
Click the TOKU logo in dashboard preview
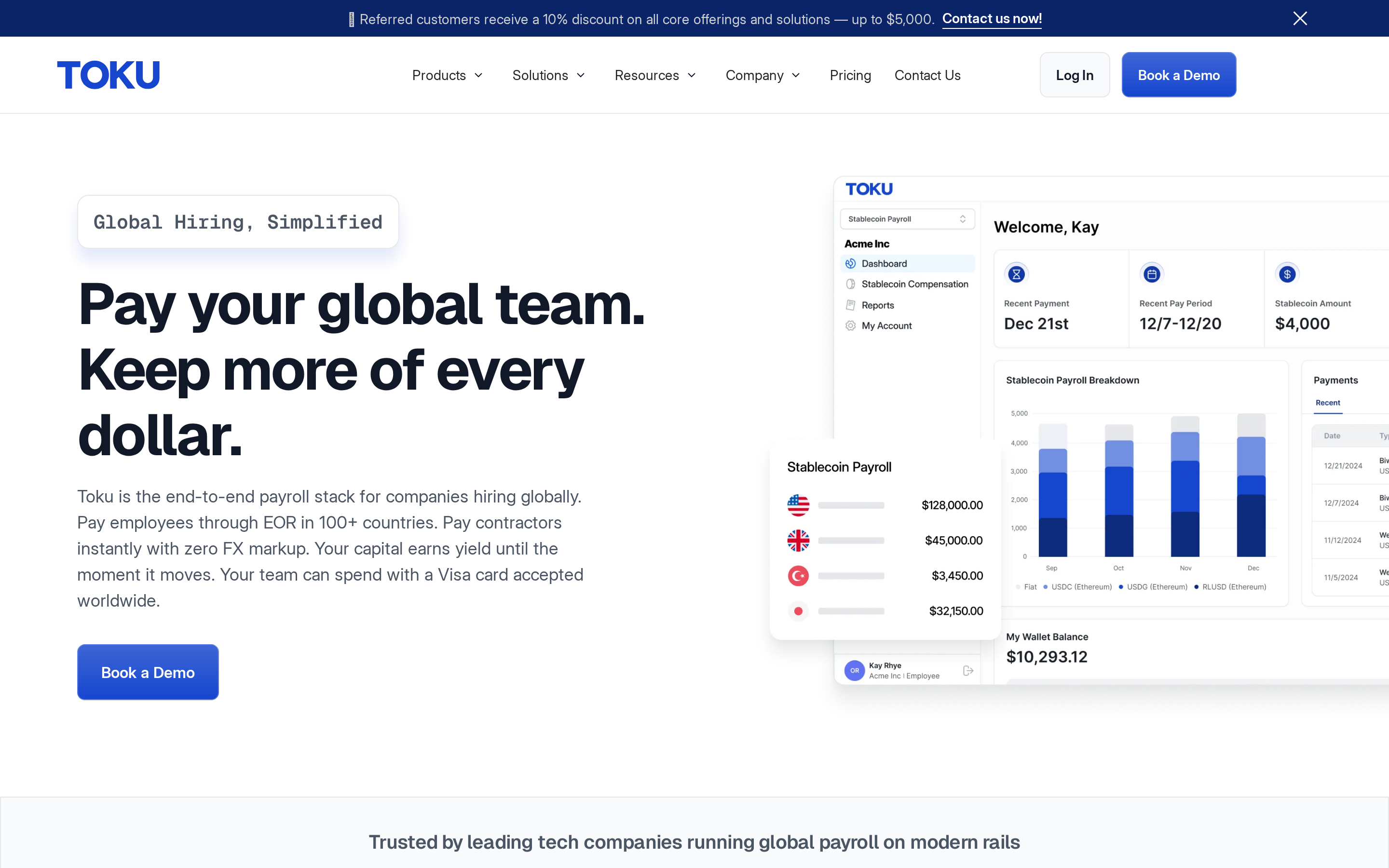click(x=869, y=189)
